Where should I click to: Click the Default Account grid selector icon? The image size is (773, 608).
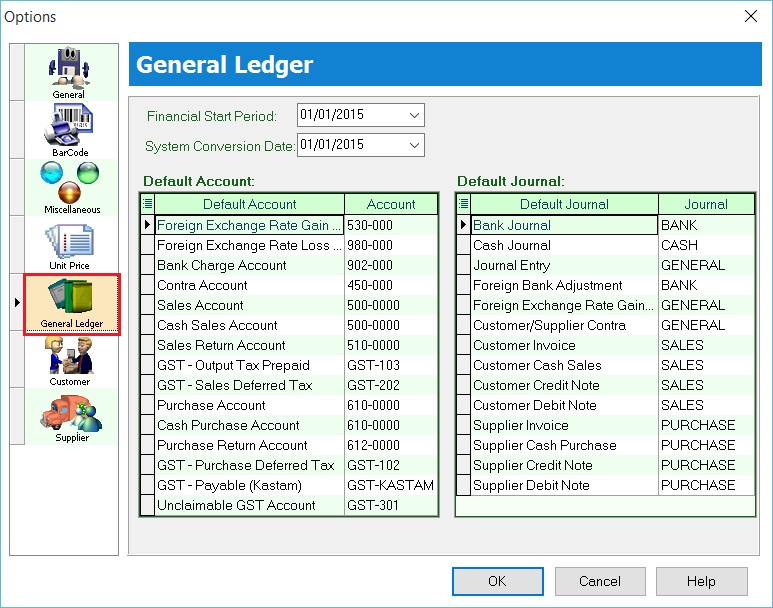point(147,204)
